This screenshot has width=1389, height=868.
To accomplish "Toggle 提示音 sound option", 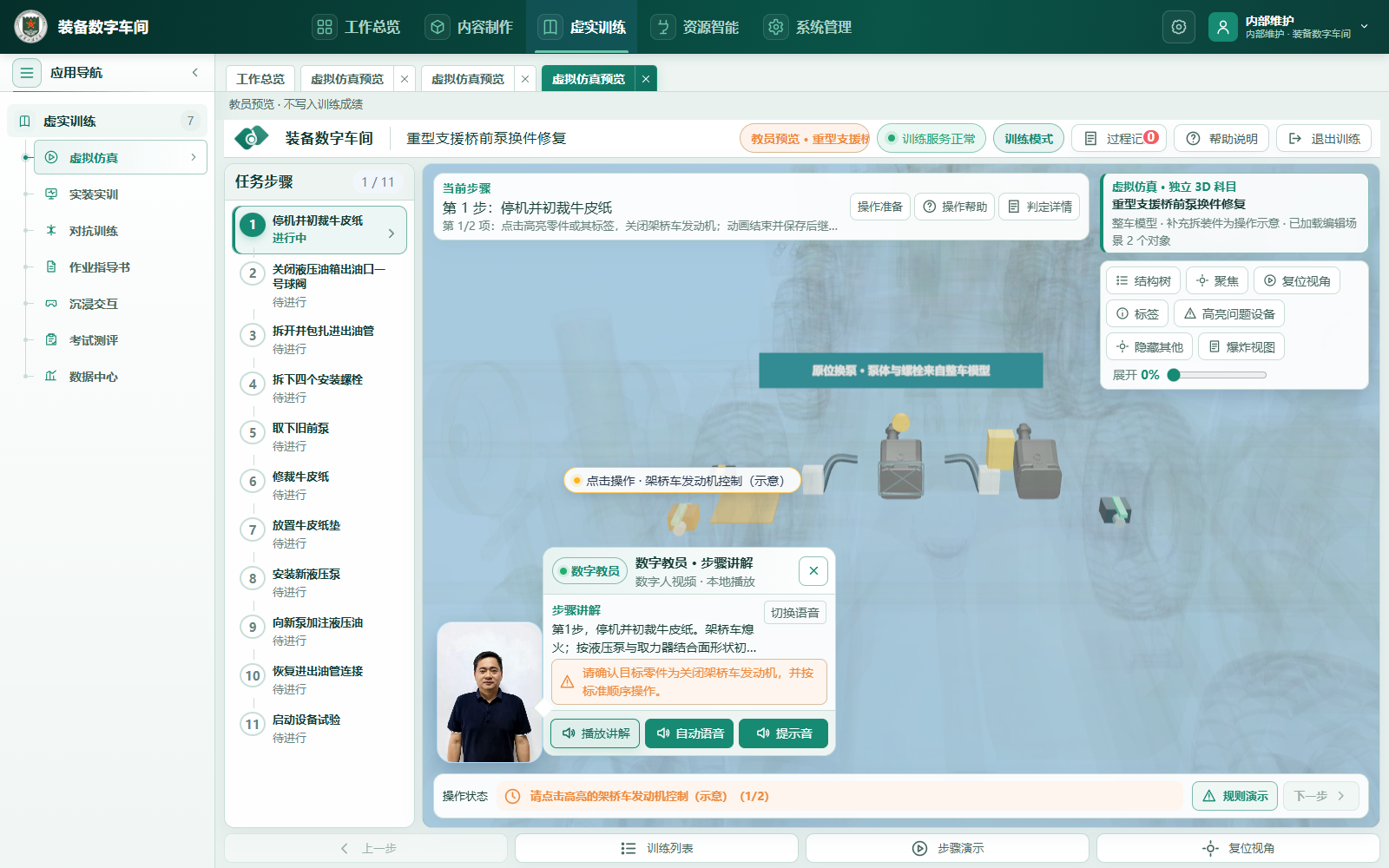I will coord(783,733).
